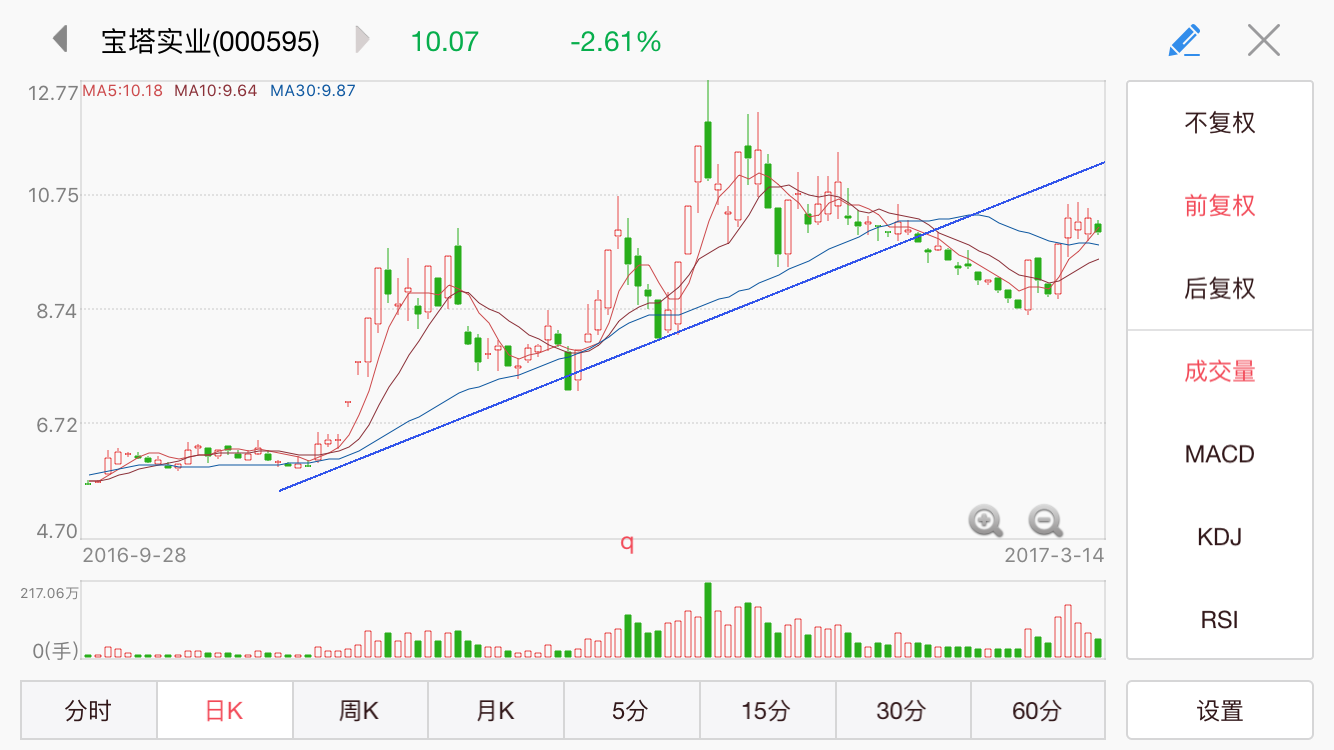Show the MACD indicator
1334x750 pixels.
1220,454
